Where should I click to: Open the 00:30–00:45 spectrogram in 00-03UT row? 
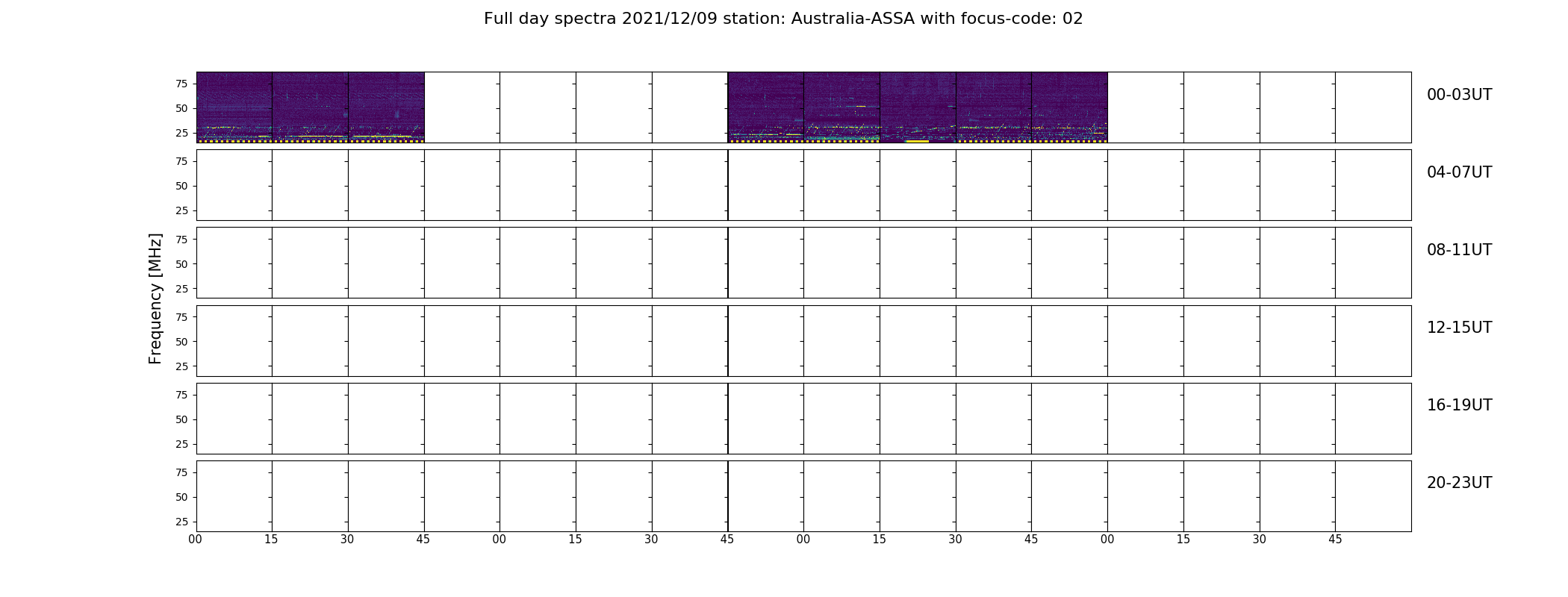(x=386, y=107)
